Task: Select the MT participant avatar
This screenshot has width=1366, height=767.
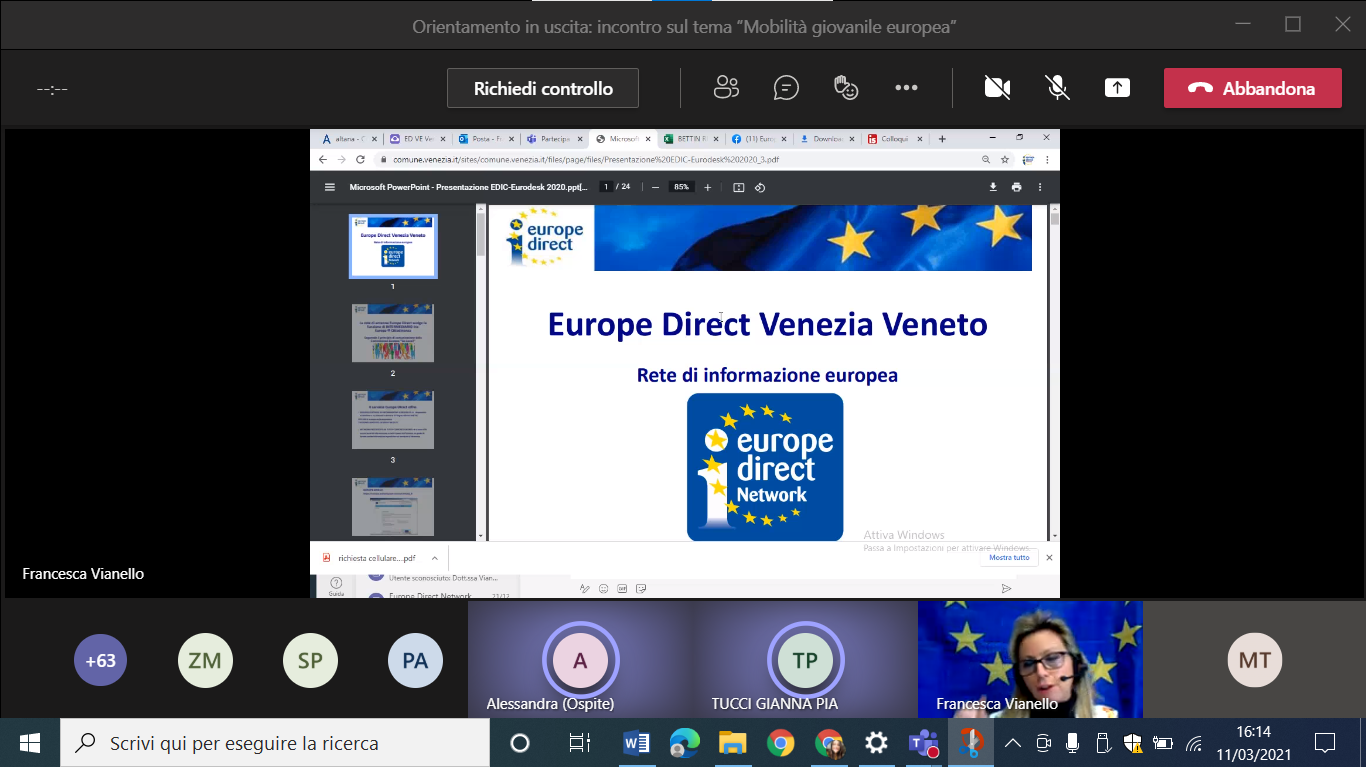Action: tap(1255, 660)
